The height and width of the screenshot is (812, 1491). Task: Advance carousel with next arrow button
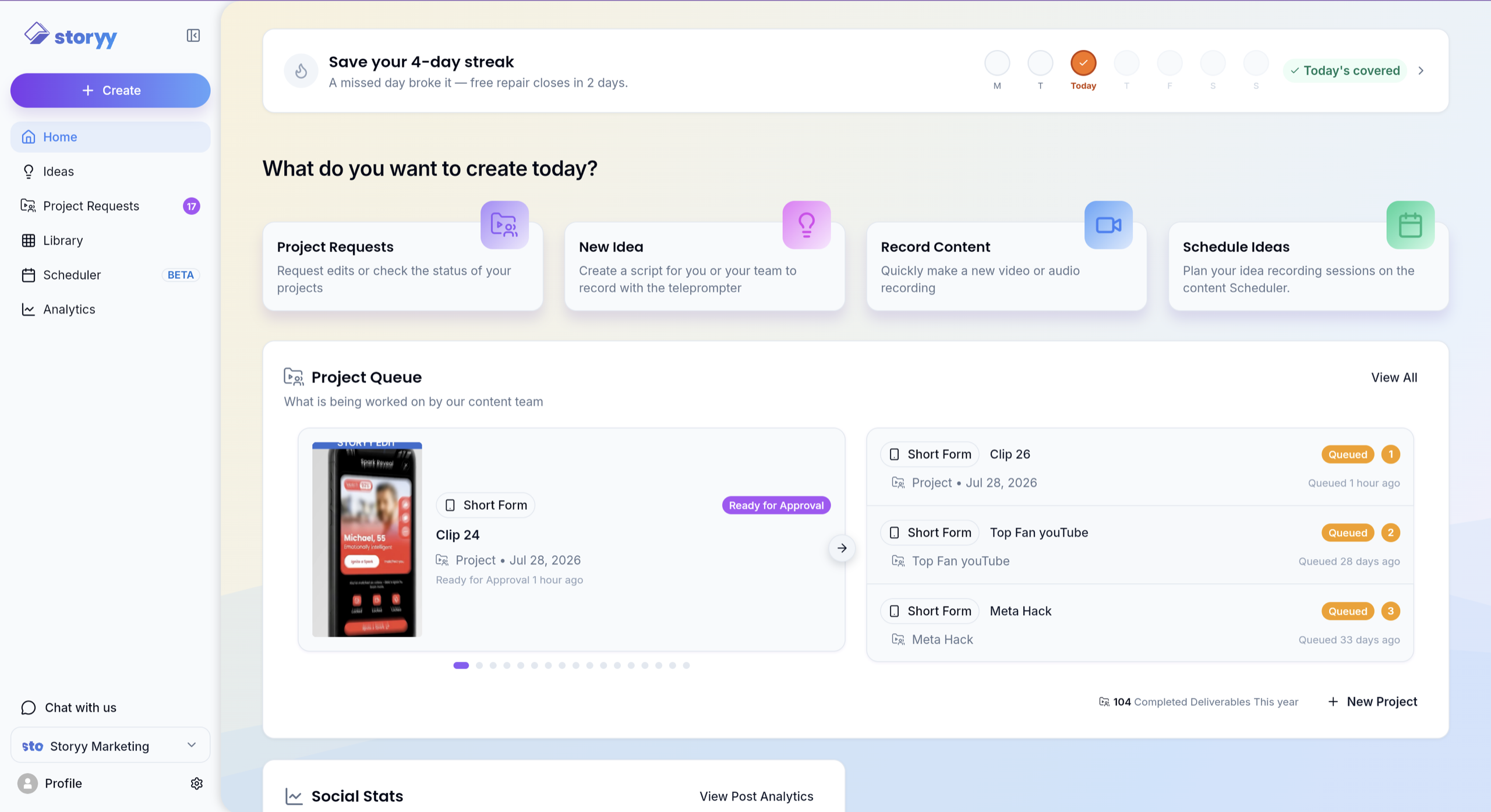[x=842, y=548]
